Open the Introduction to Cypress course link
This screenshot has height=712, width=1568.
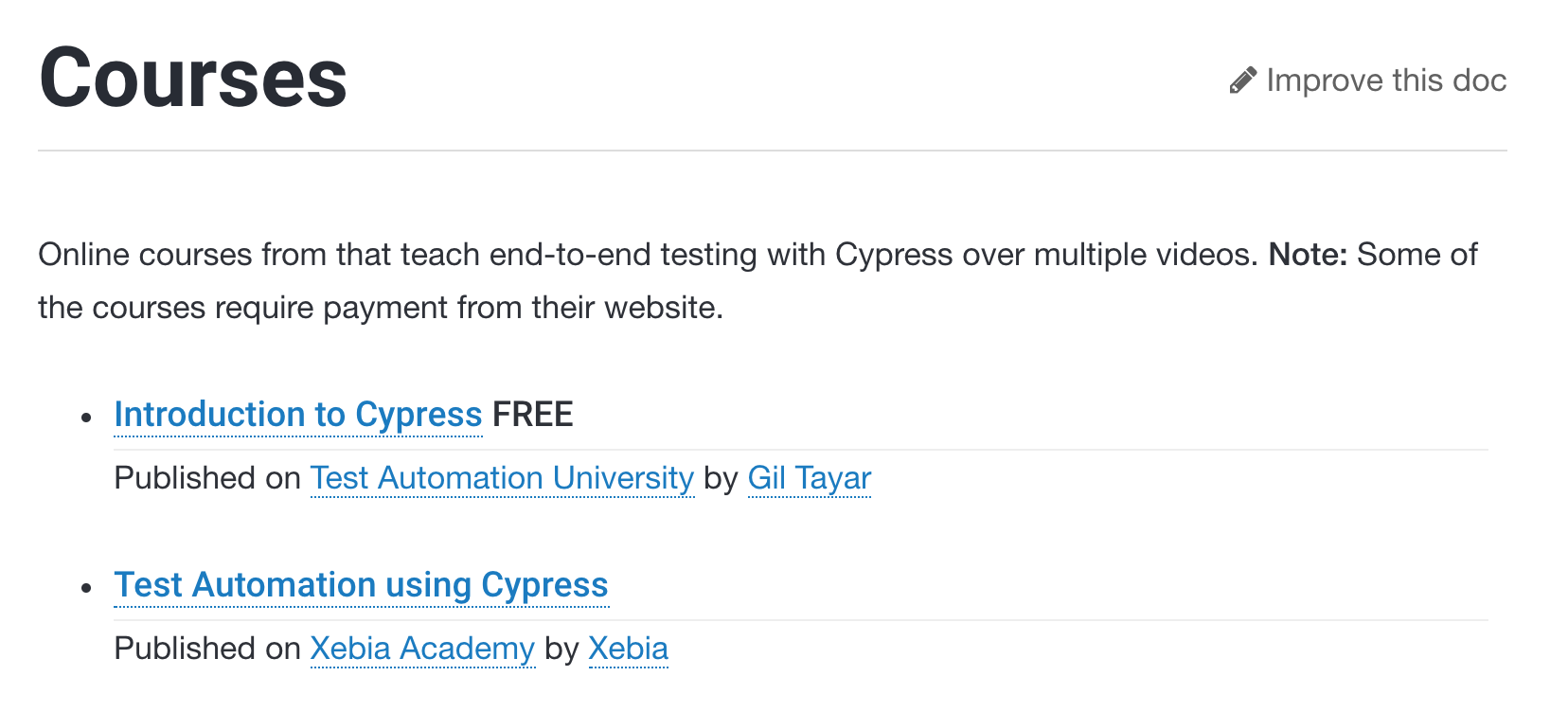(297, 415)
